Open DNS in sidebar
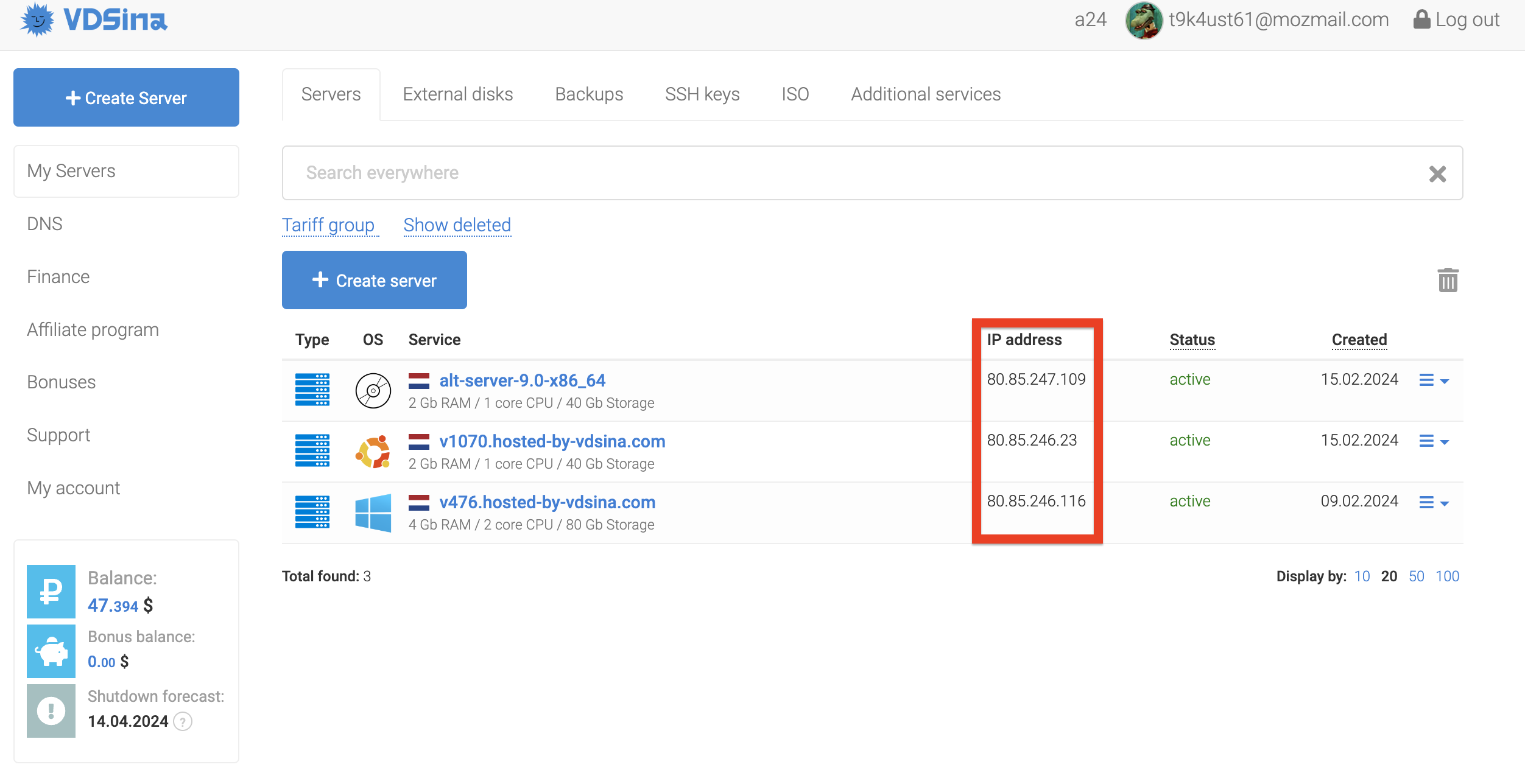This screenshot has width=1525, height=784. pos(44,223)
